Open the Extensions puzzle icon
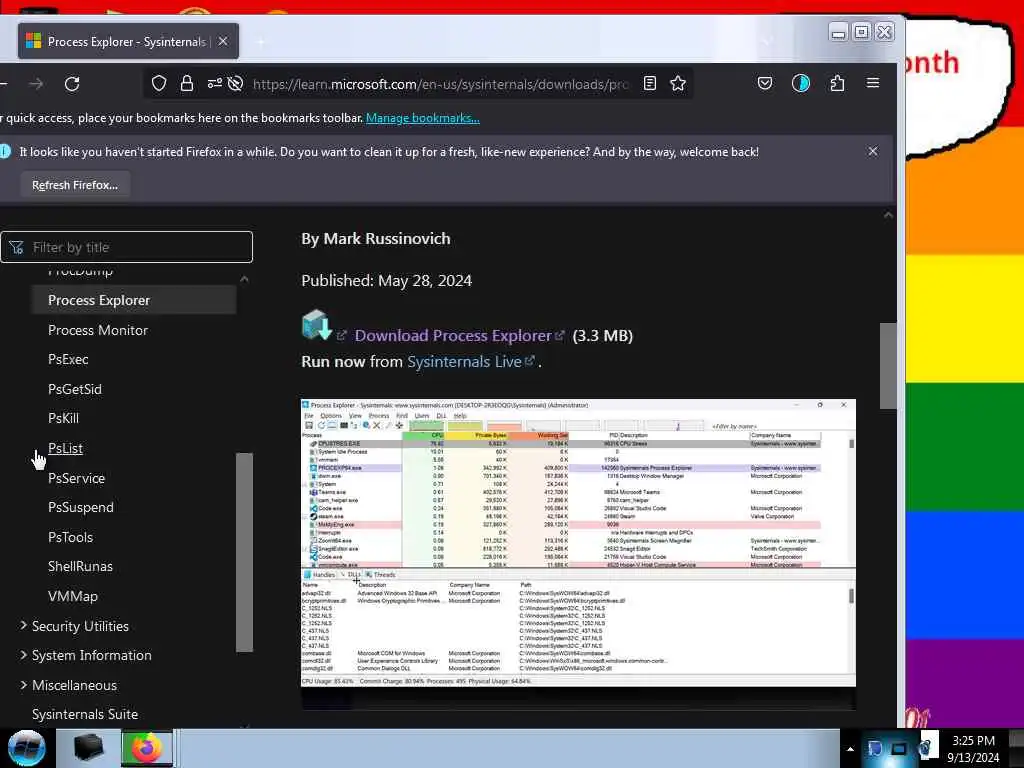1024x768 pixels. (x=837, y=84)
